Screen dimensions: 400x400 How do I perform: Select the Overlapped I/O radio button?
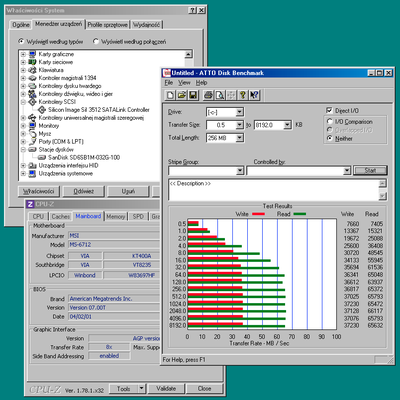330,130
